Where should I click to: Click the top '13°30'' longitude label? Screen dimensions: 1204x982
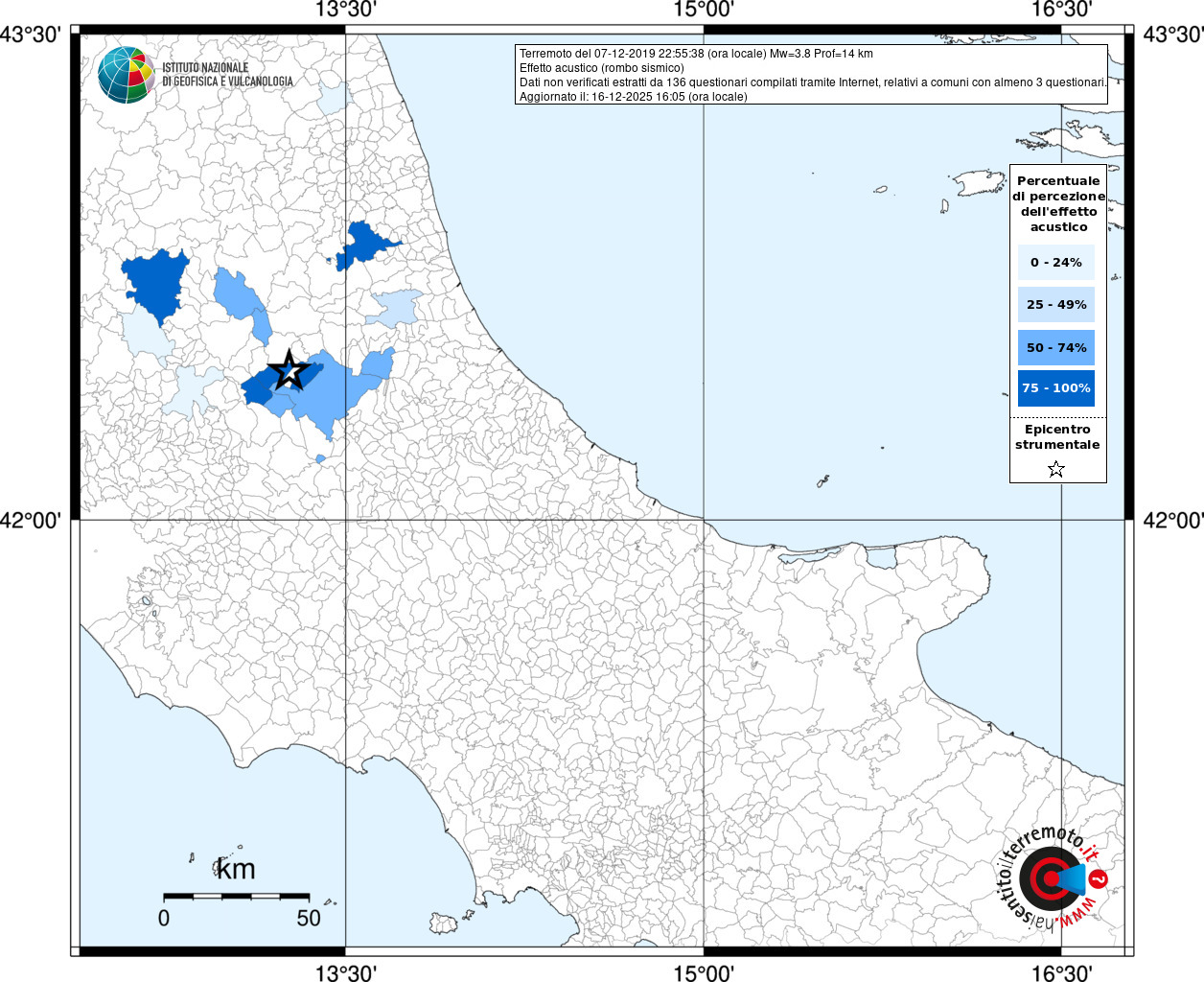tap(346, 11)
